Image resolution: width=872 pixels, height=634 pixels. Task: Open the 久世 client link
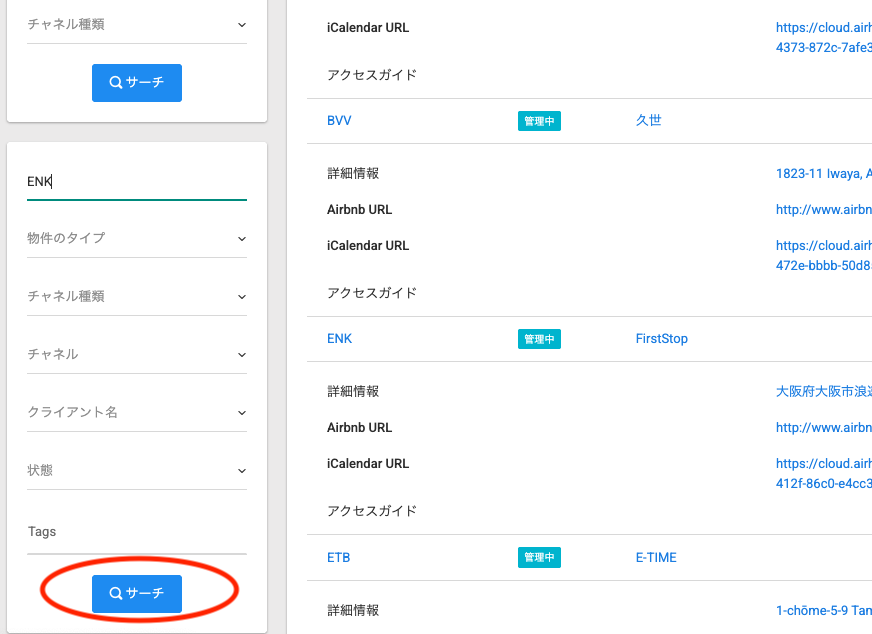648,121
